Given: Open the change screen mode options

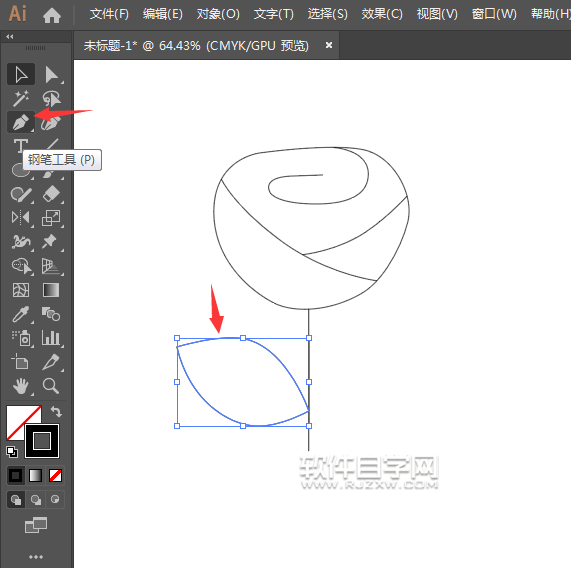Looking at the screenshot, I should coord(36,525).
